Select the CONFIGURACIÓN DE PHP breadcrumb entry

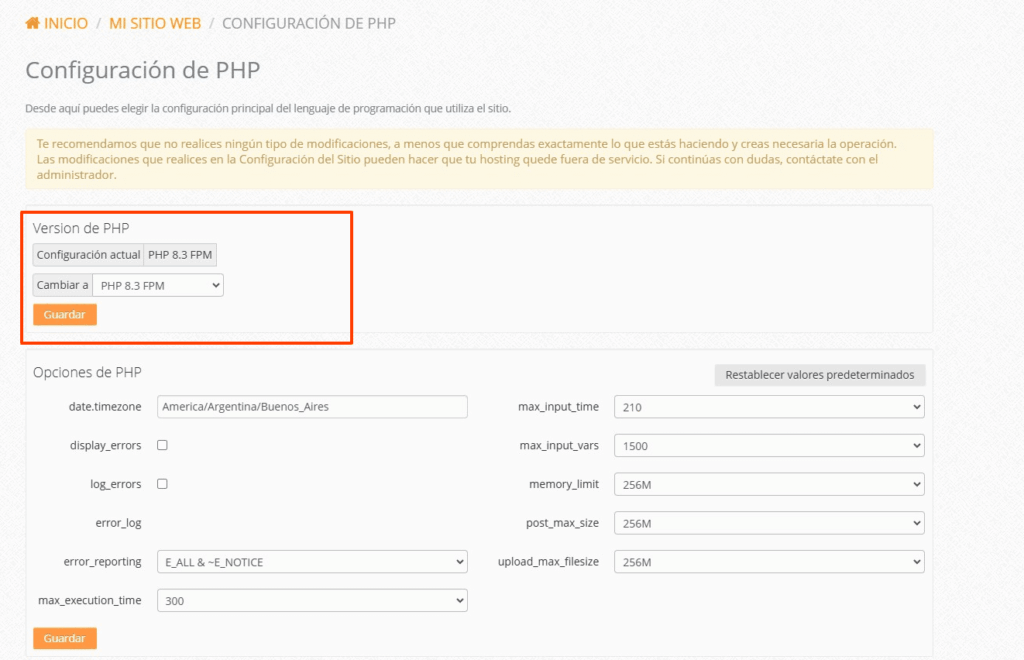click(x=308, y=22)
